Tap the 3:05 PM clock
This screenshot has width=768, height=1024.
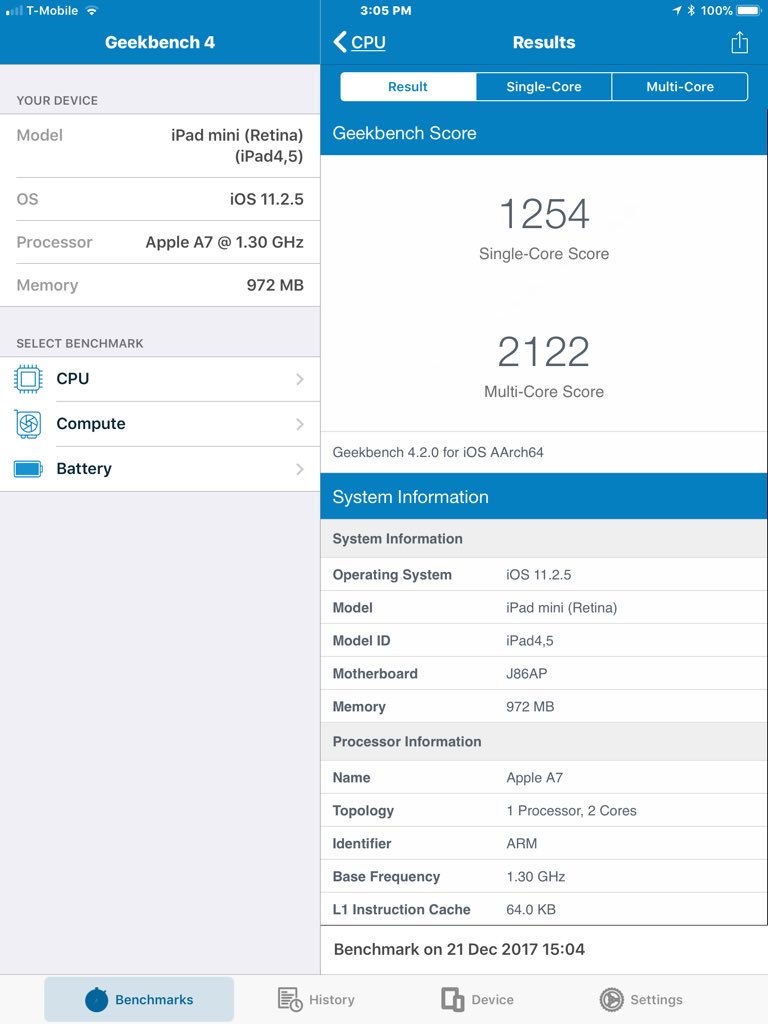[x=385, y=10]
